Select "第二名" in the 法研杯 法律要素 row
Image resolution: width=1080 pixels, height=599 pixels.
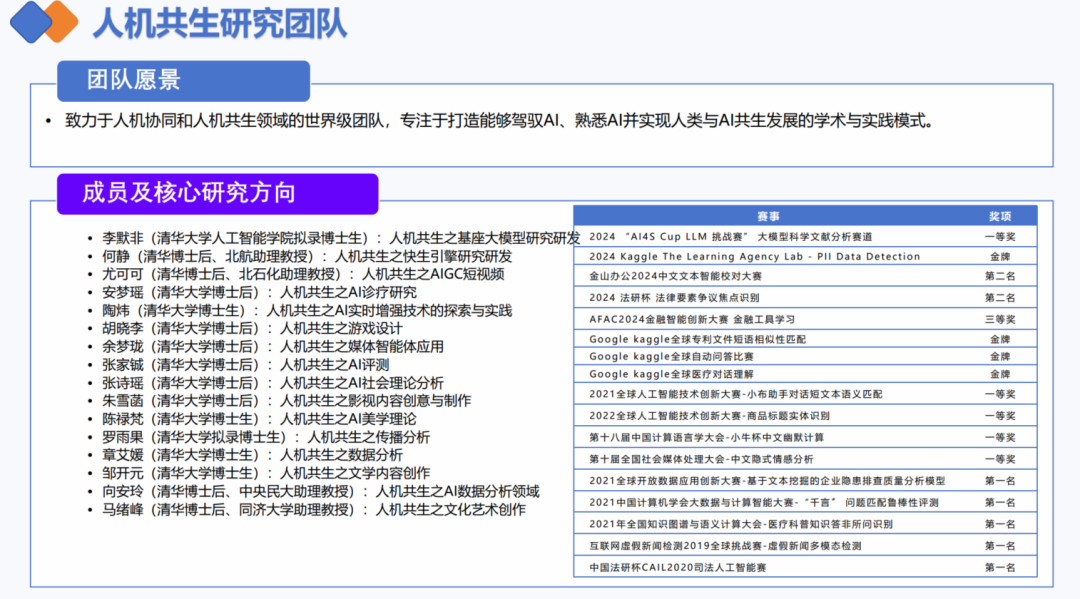coord(1000,297)
